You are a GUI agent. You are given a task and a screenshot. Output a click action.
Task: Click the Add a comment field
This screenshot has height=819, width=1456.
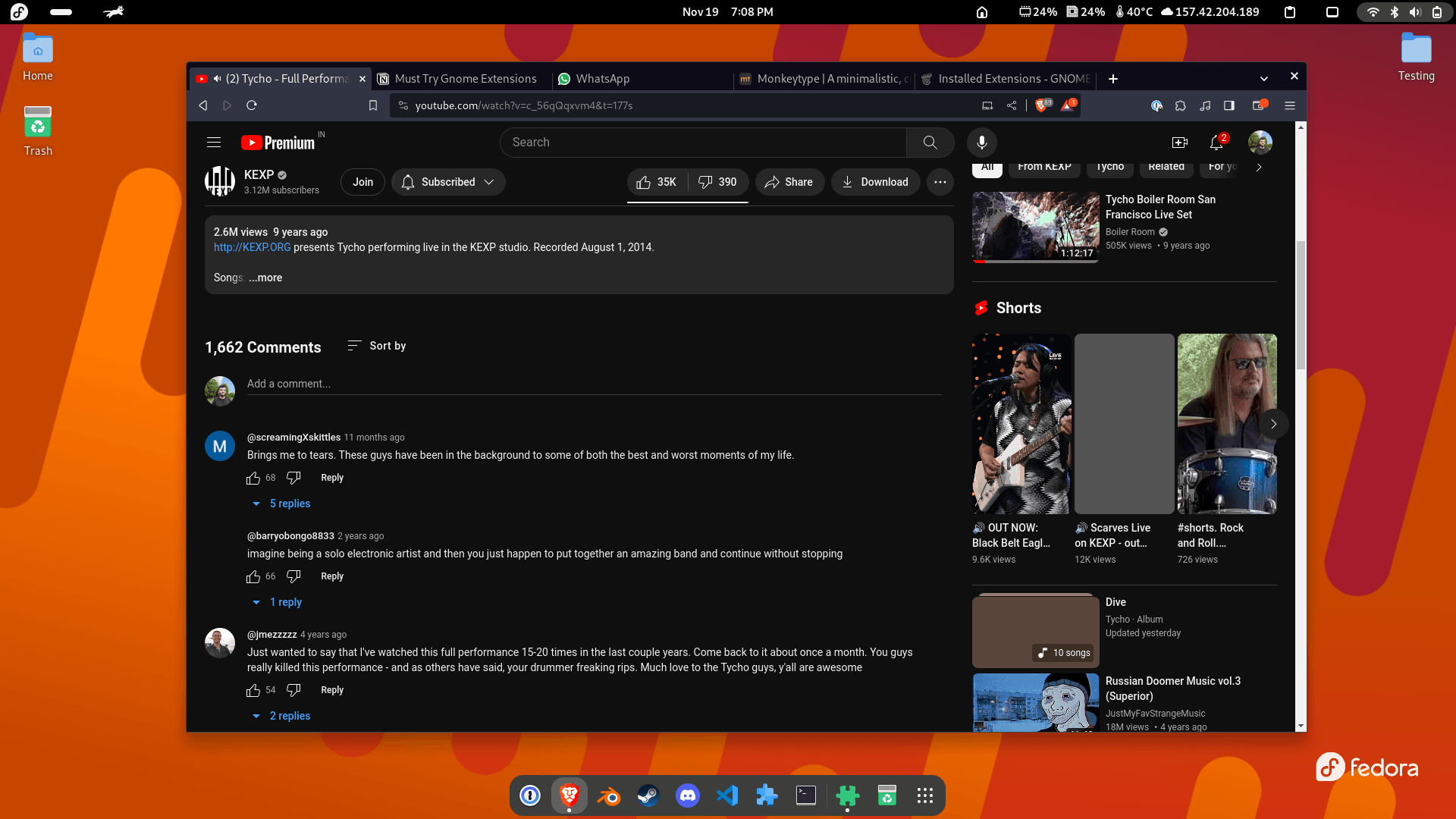pos(594,384)
